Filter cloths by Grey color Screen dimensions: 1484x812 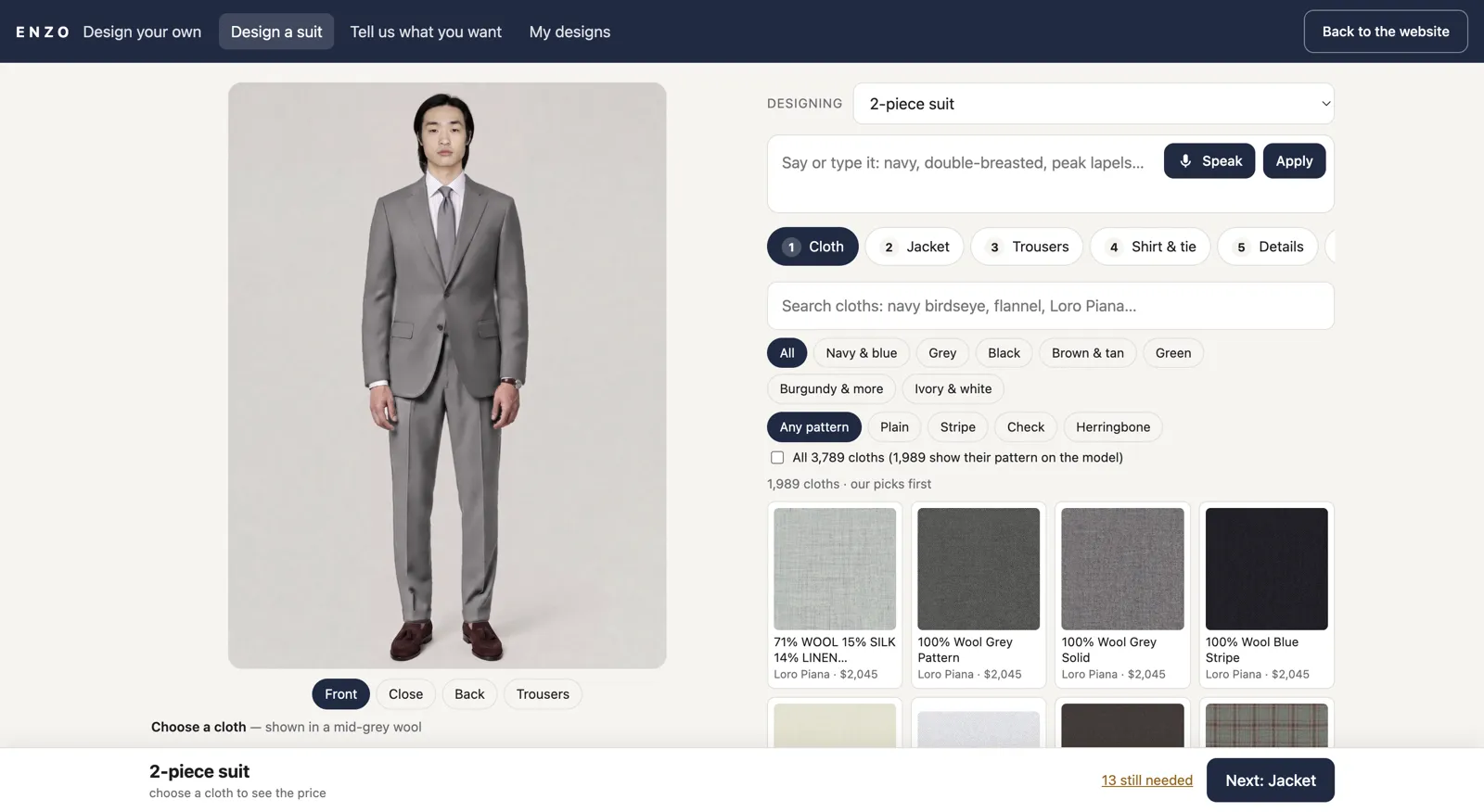[x=942, y=353]
